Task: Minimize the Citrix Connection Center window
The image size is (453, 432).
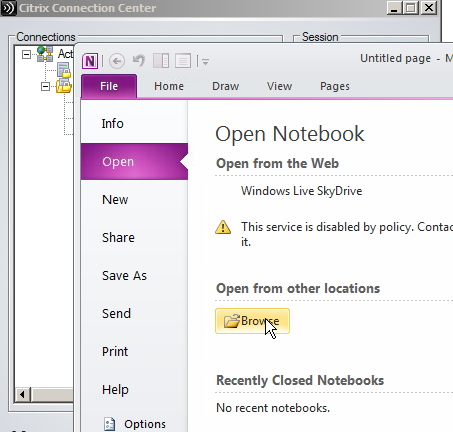Action: coord(394,8)
